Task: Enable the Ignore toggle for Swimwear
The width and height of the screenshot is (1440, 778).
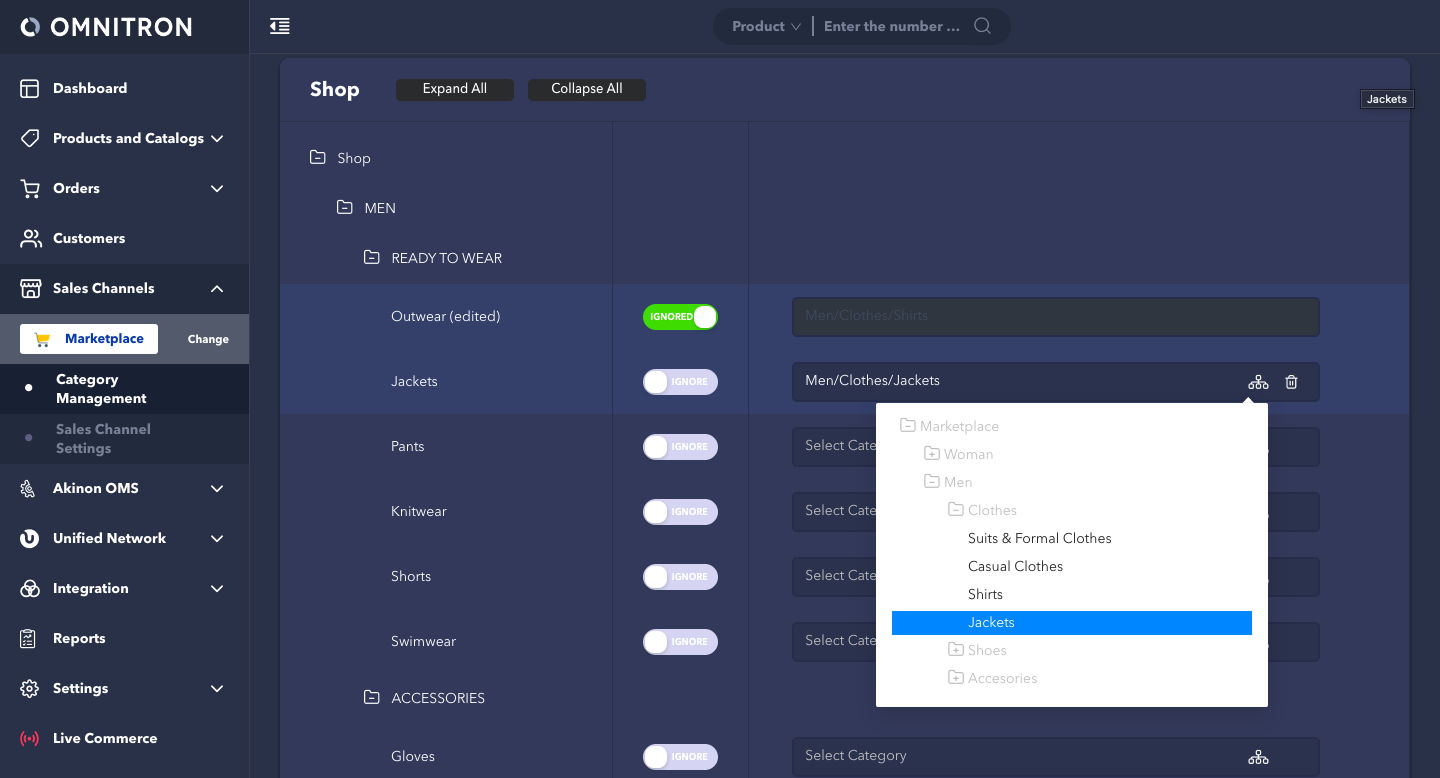Action: click(680, 642)
